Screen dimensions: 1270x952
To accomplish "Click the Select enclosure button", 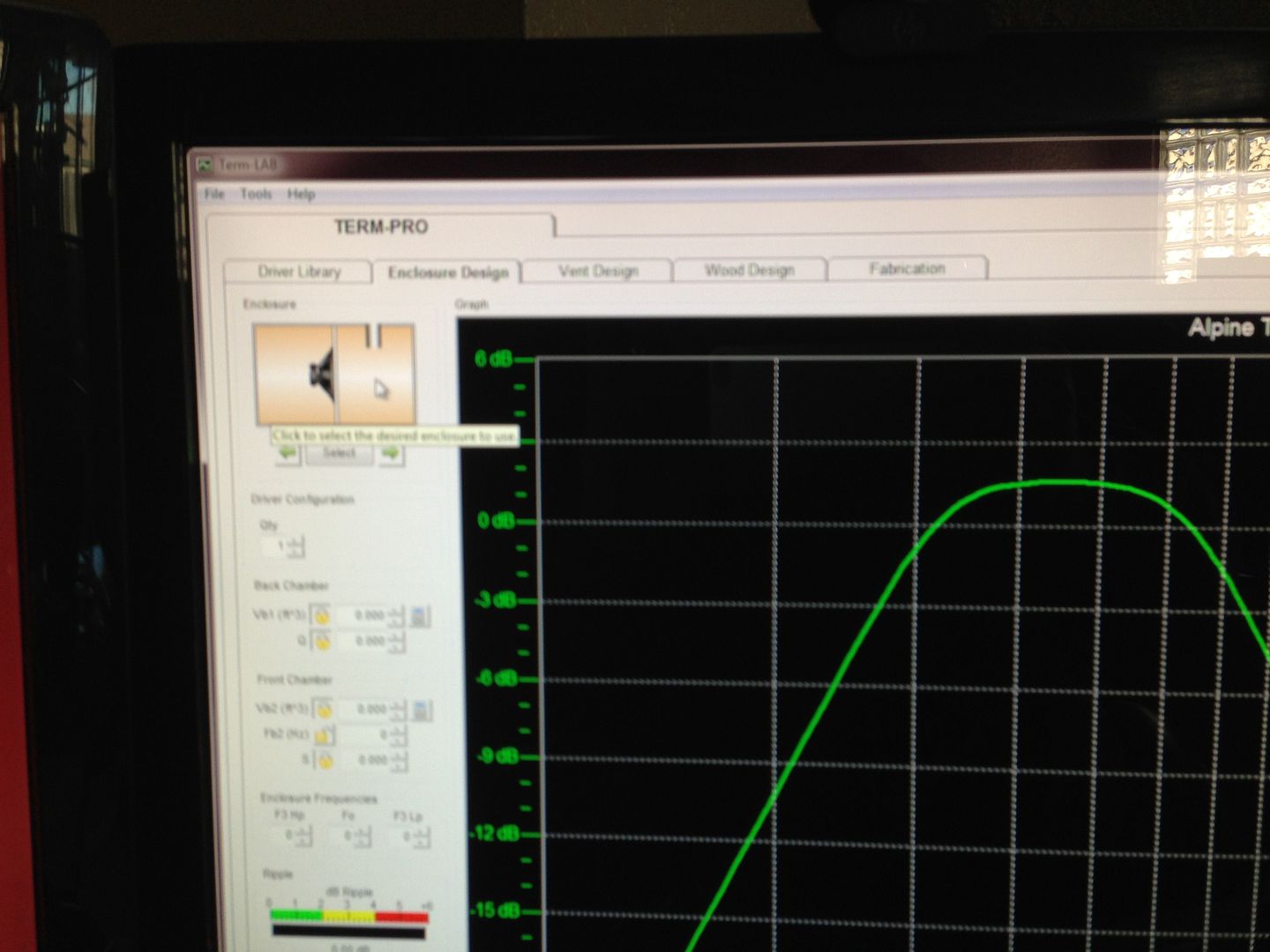I will (x=339, y=454).
